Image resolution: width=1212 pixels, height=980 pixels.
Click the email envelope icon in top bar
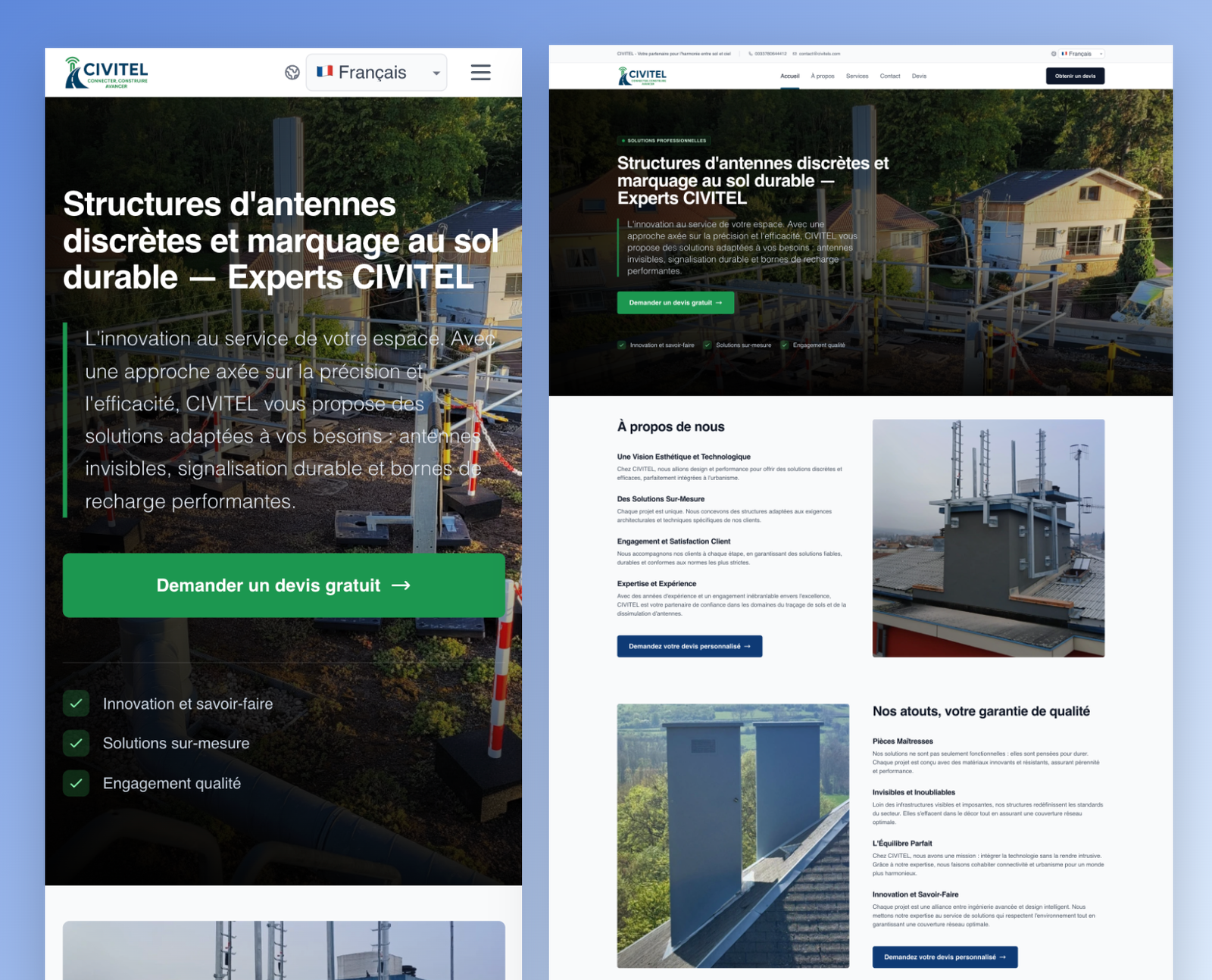[795, 54]
